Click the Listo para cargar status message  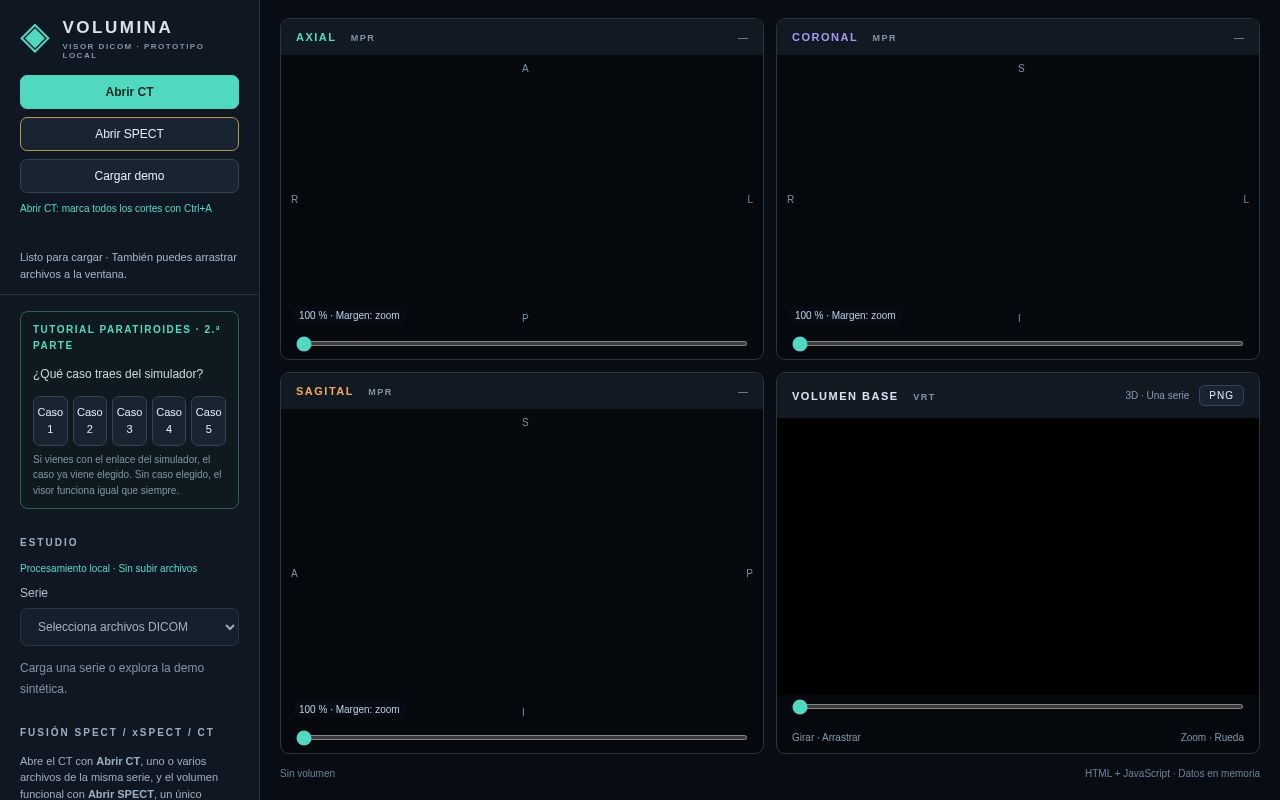tap(128, 265)
